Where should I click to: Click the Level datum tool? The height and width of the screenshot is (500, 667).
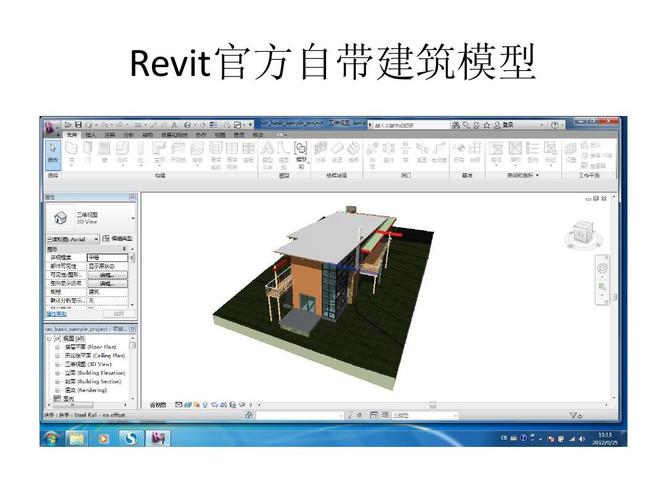pyautogui.click(x=459, y=152)
